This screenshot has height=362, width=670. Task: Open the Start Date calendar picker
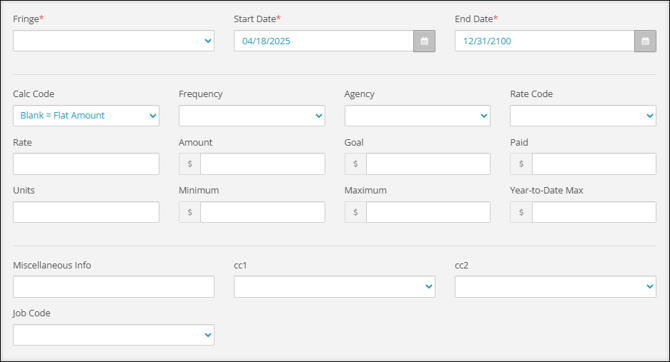(424, 41)
